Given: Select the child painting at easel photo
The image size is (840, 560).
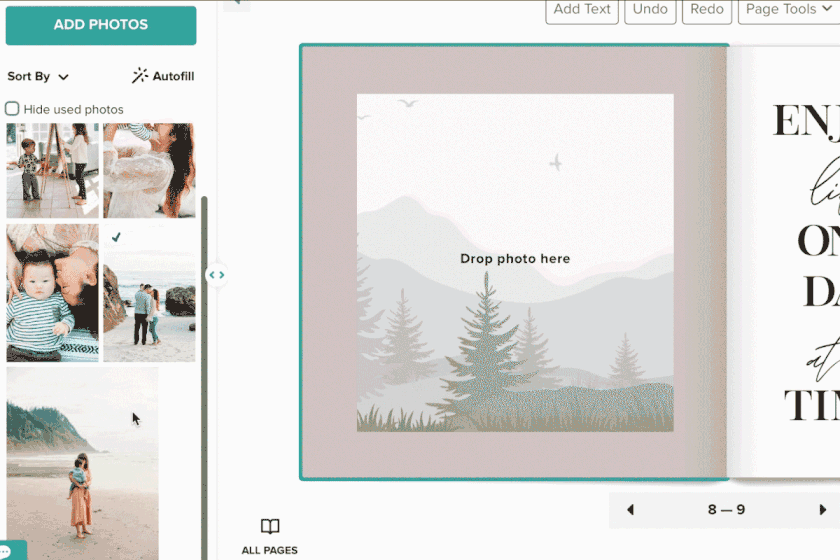Looking at the screenshot, I should tap(52, 170).
